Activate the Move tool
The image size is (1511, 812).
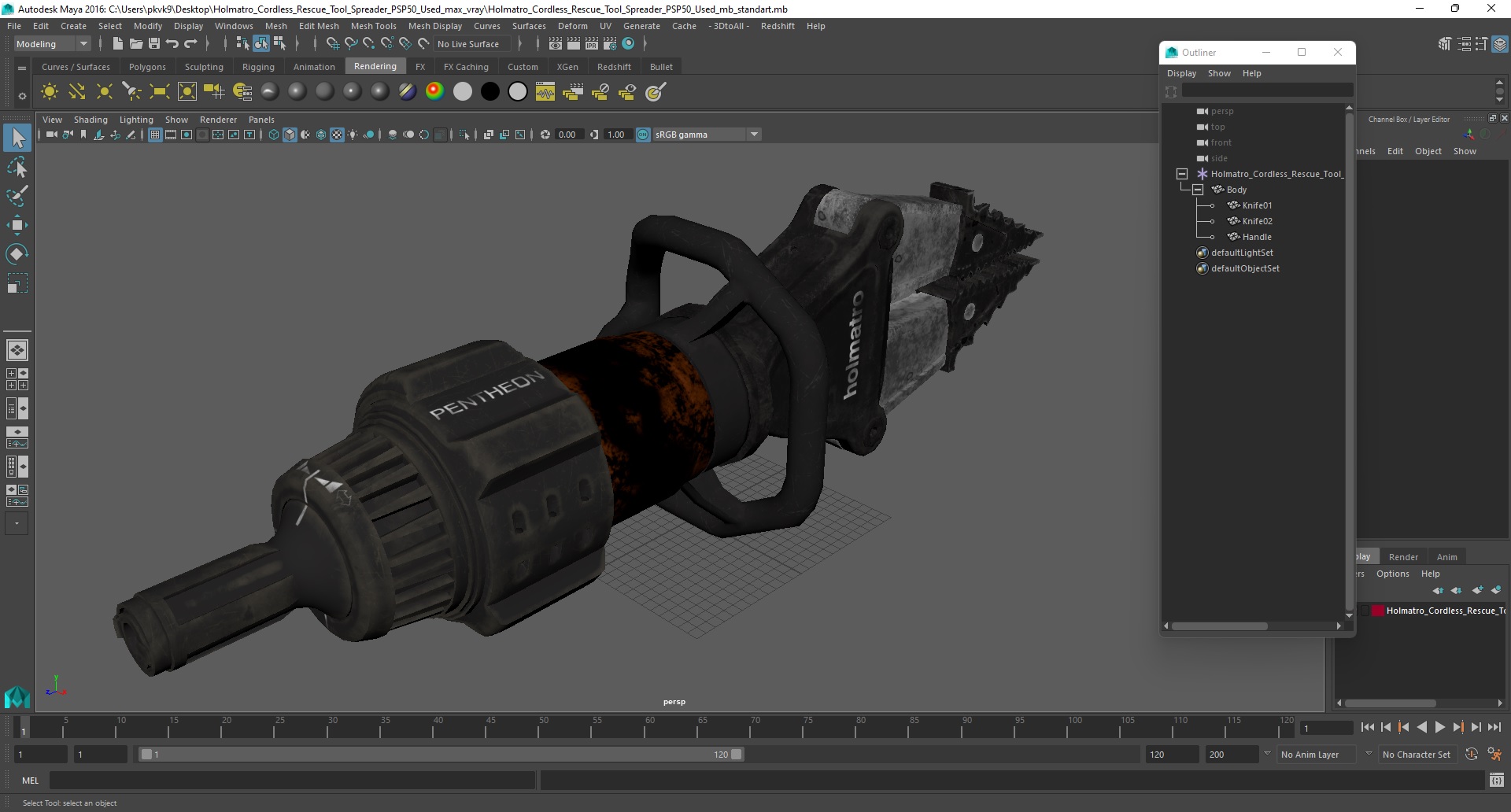(17, 225)
